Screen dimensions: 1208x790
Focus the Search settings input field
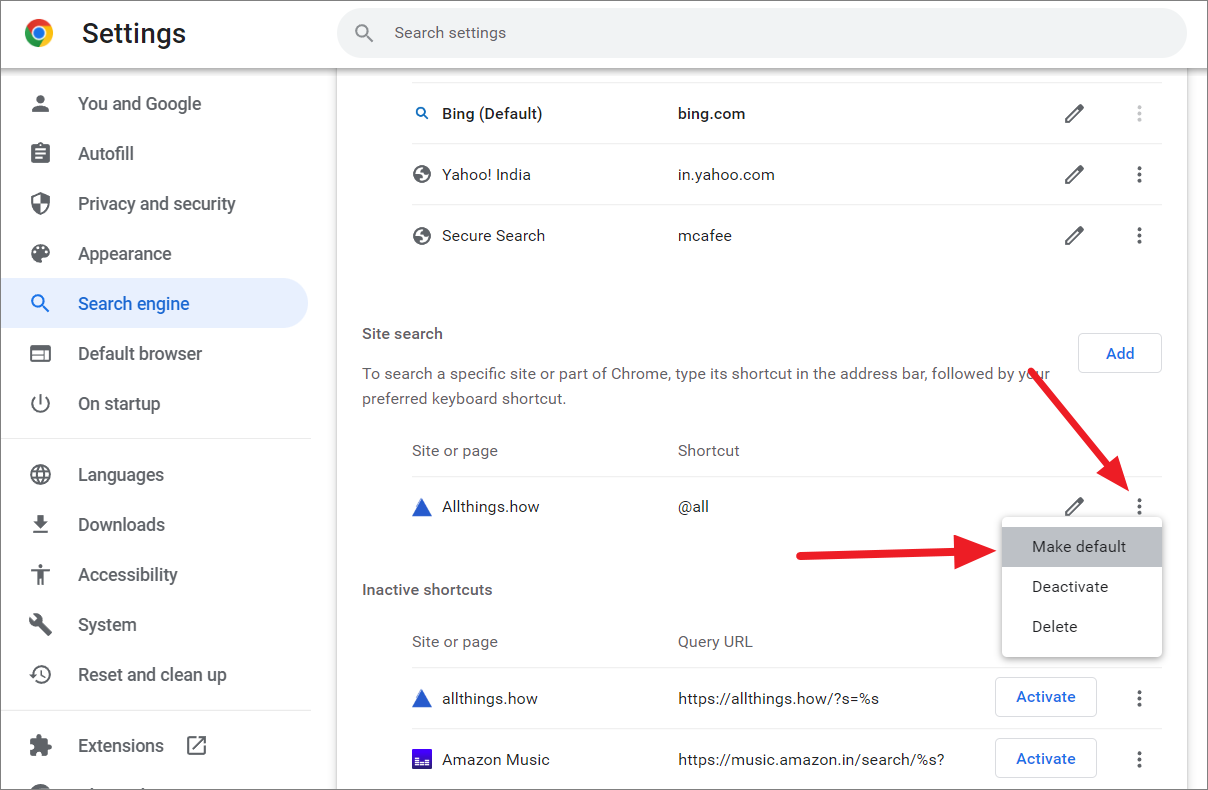coord(762,33)
